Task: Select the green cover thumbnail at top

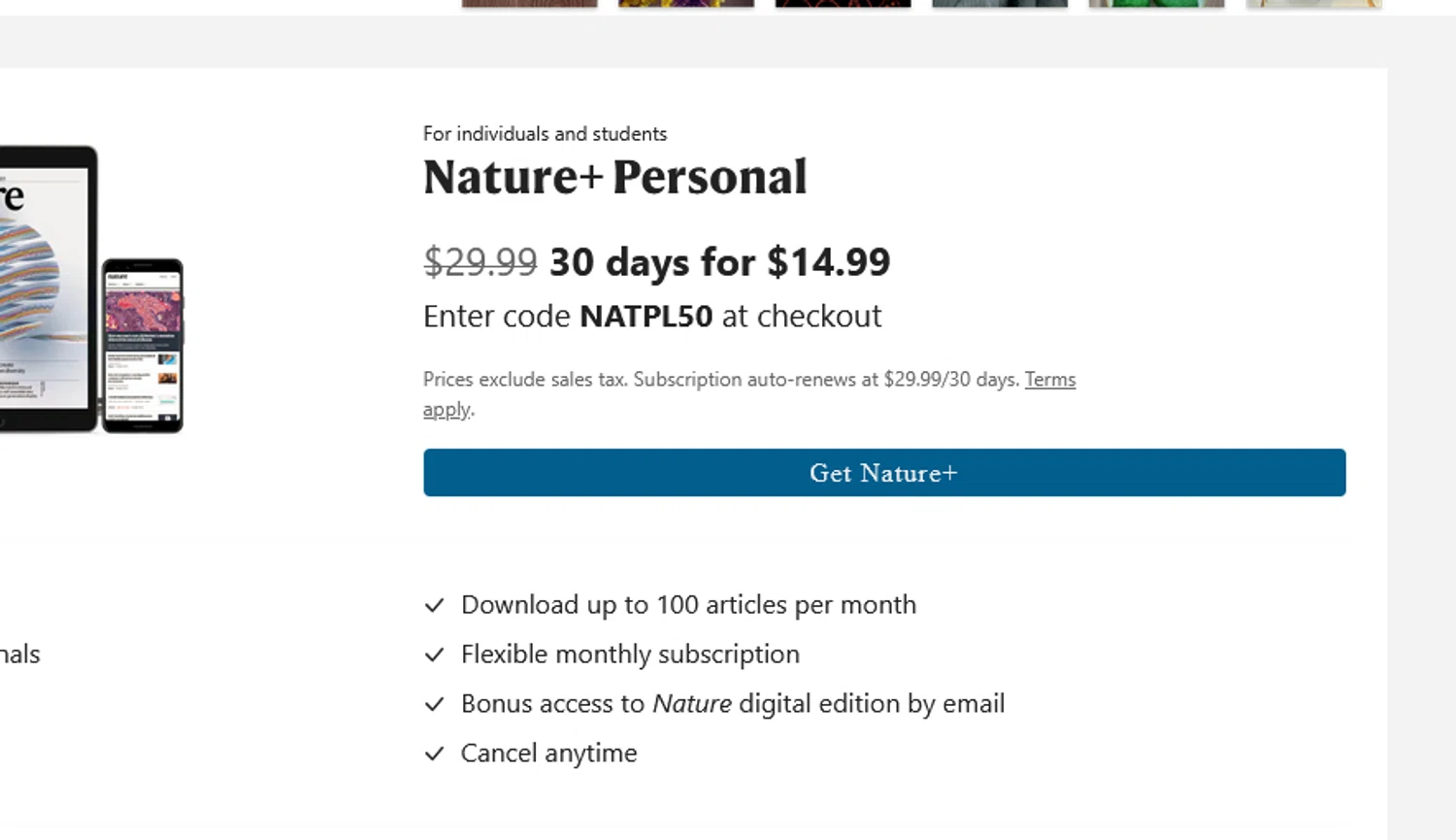Action: point(1156,4)
